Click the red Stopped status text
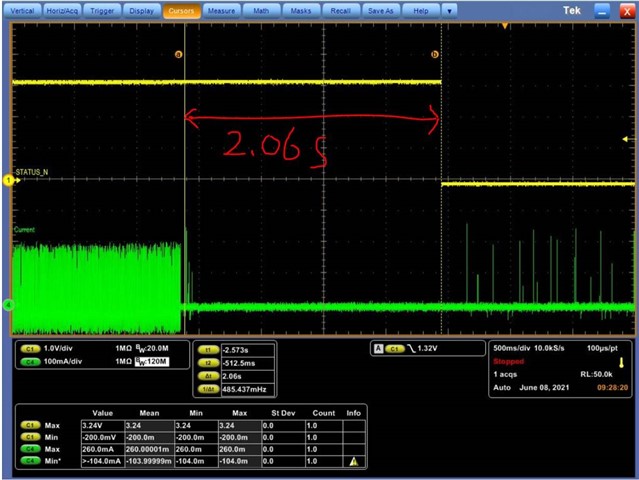This screenshot has height=480, width=639. coord(508,361)
